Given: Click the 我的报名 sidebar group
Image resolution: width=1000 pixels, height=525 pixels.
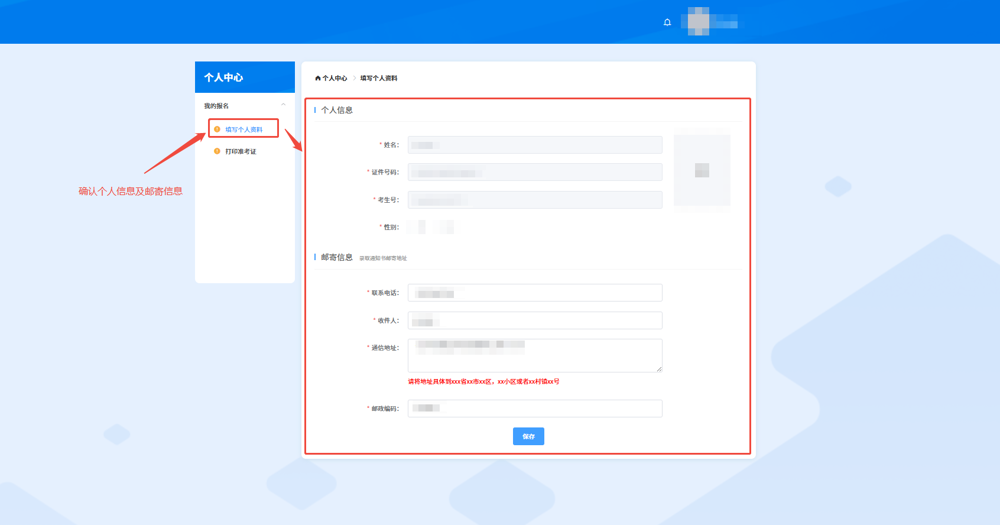Looking at the screenshot, I should point(217,106).
